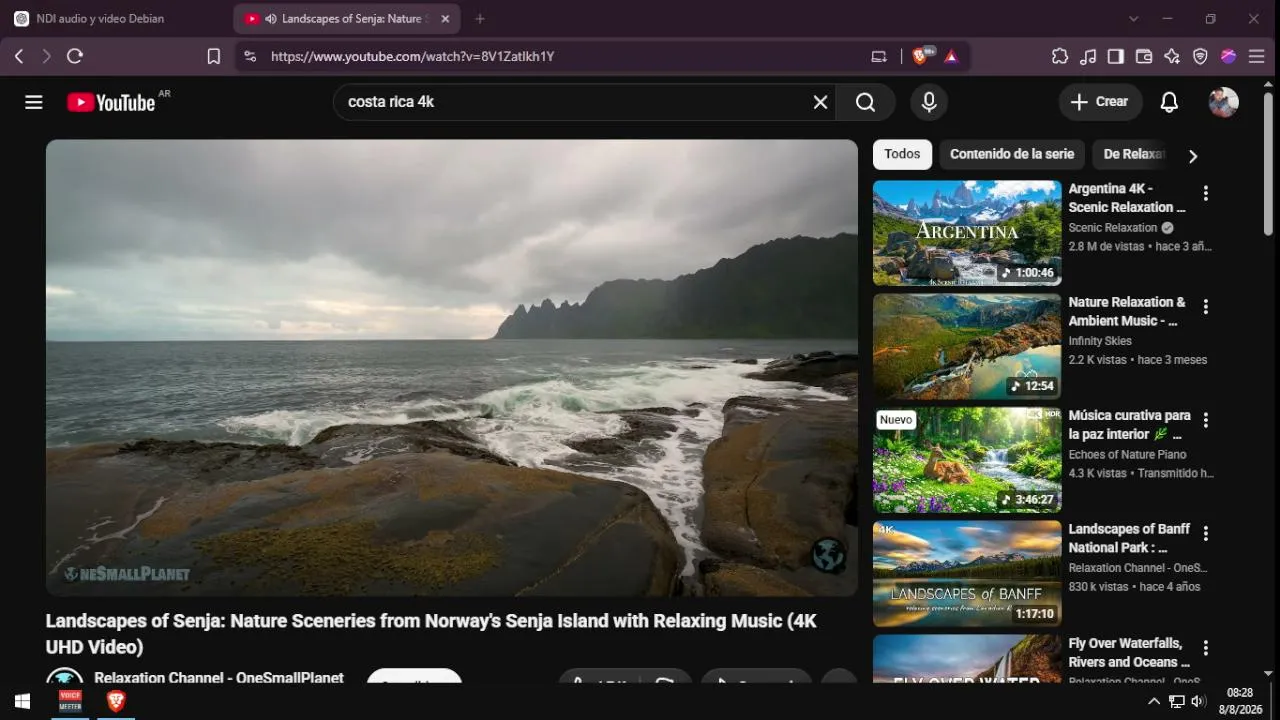Viewport: 1280px width, 720px height.
Task: Select the Todos filter chip
Action: pos(902,154)
